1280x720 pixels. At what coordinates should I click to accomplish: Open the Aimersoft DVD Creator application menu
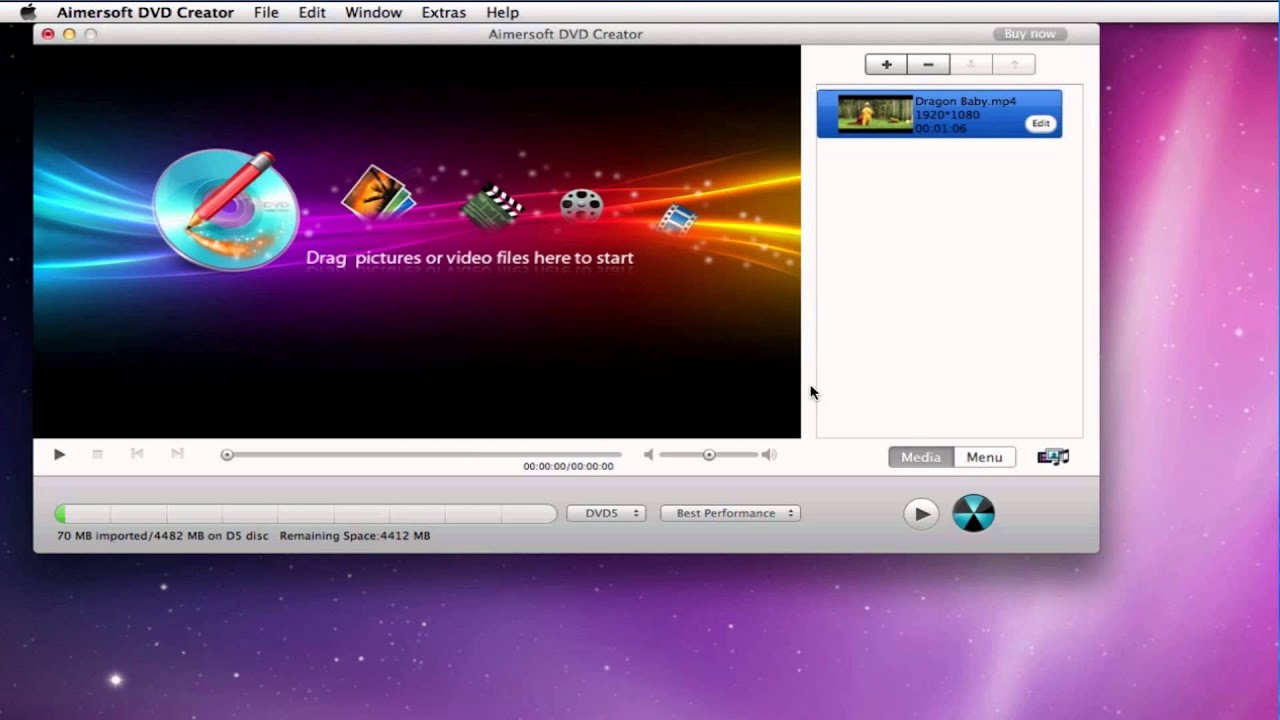(145, 12)
